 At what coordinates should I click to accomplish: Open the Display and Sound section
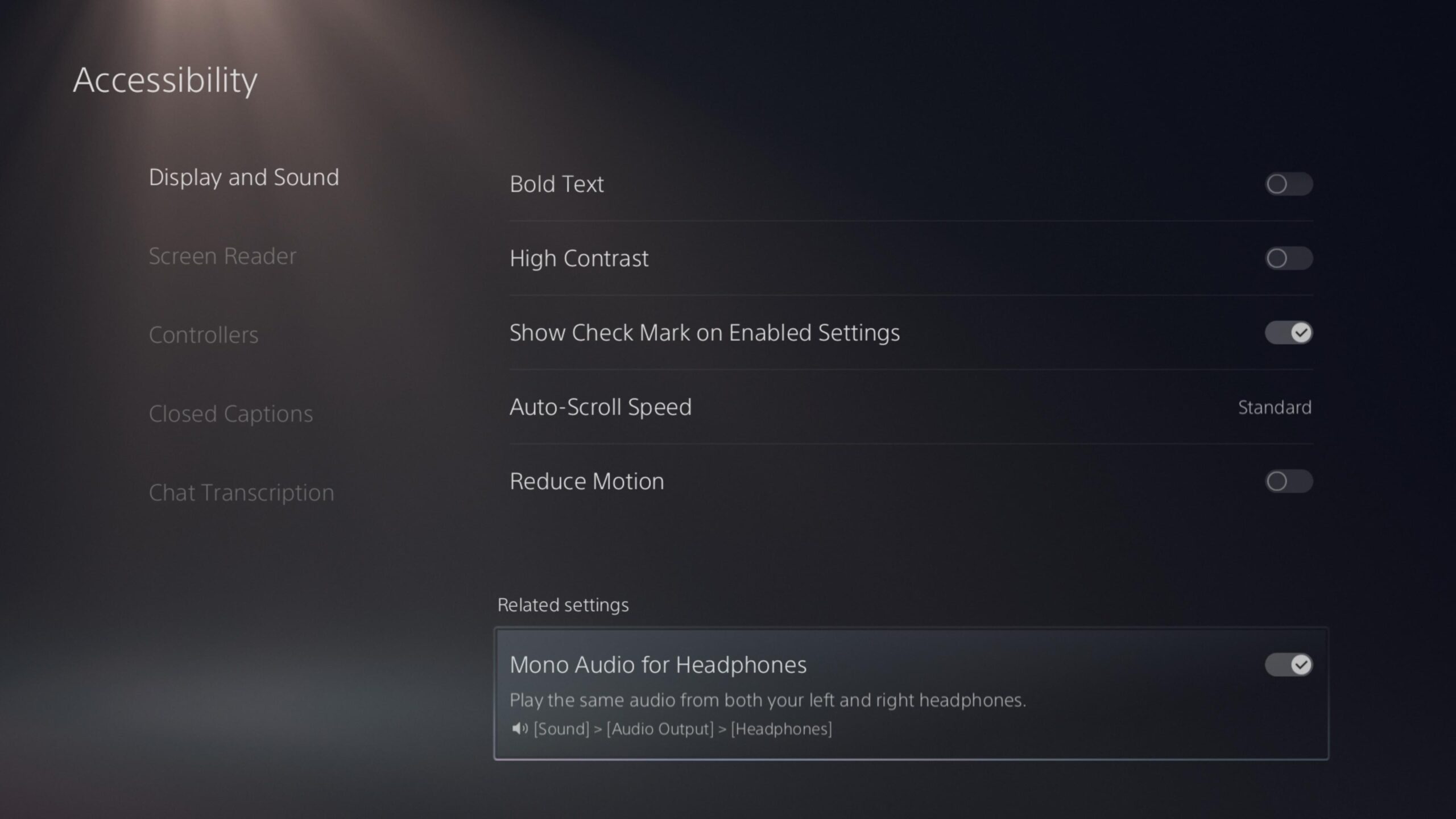[x=244, y=177]
